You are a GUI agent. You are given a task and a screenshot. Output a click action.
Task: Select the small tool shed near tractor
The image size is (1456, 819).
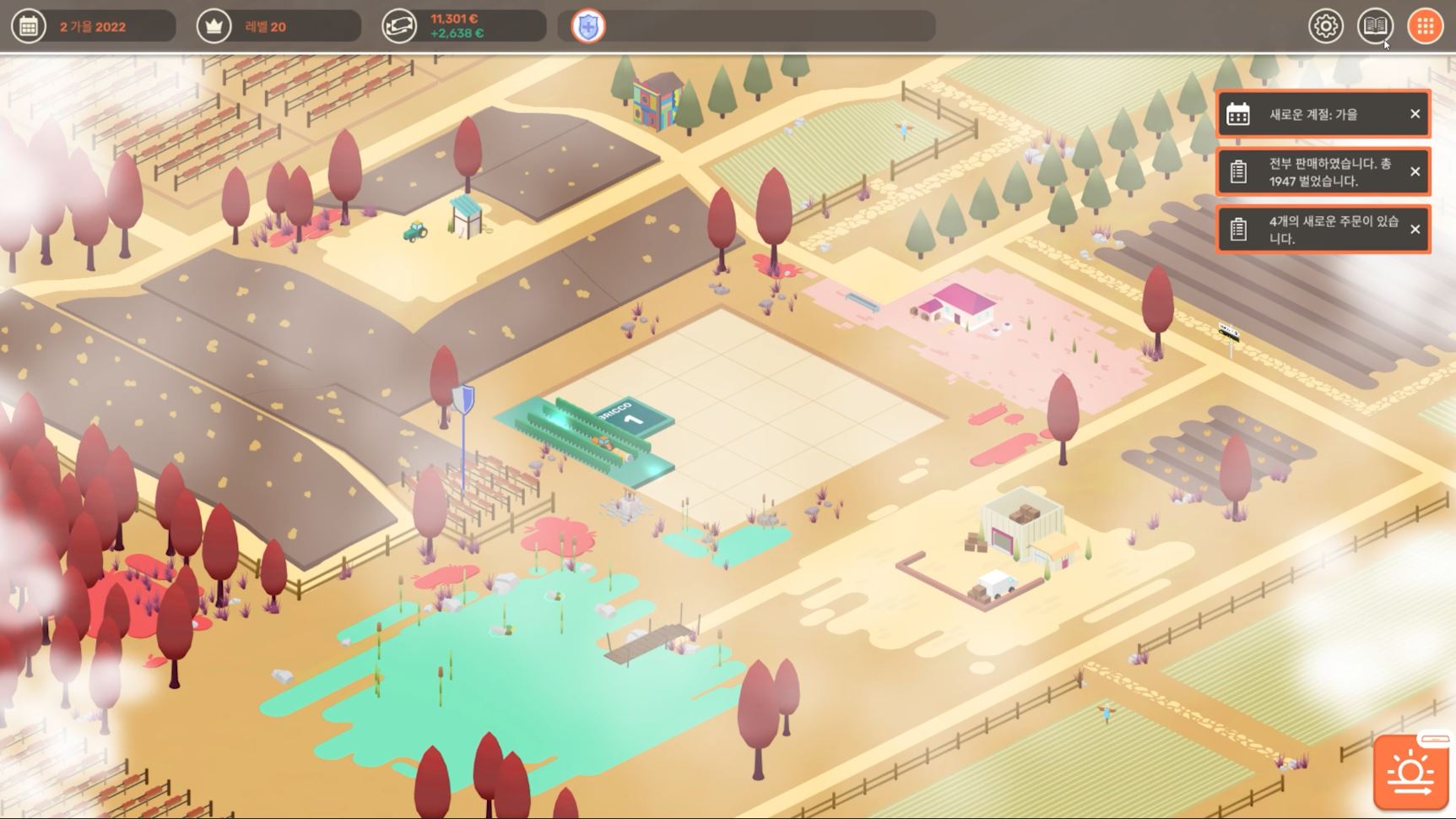click(x=466, y=215)
